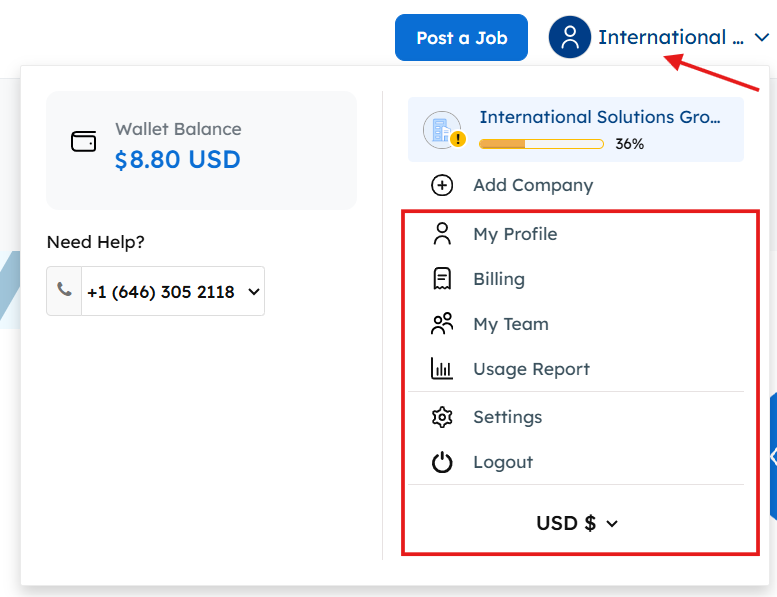Screen dimensions: 777x597
Task: Collapse the account menu chevron in header
Action: [761, 38]
